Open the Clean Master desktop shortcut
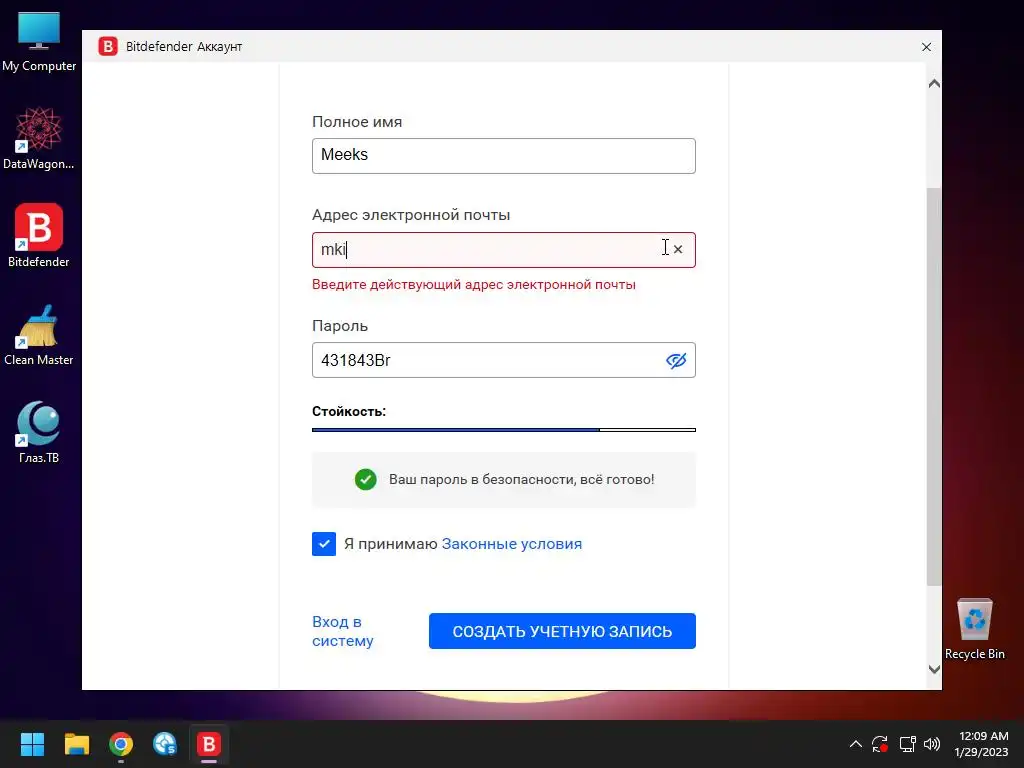 pyautogui.click(x=39, y=334)
